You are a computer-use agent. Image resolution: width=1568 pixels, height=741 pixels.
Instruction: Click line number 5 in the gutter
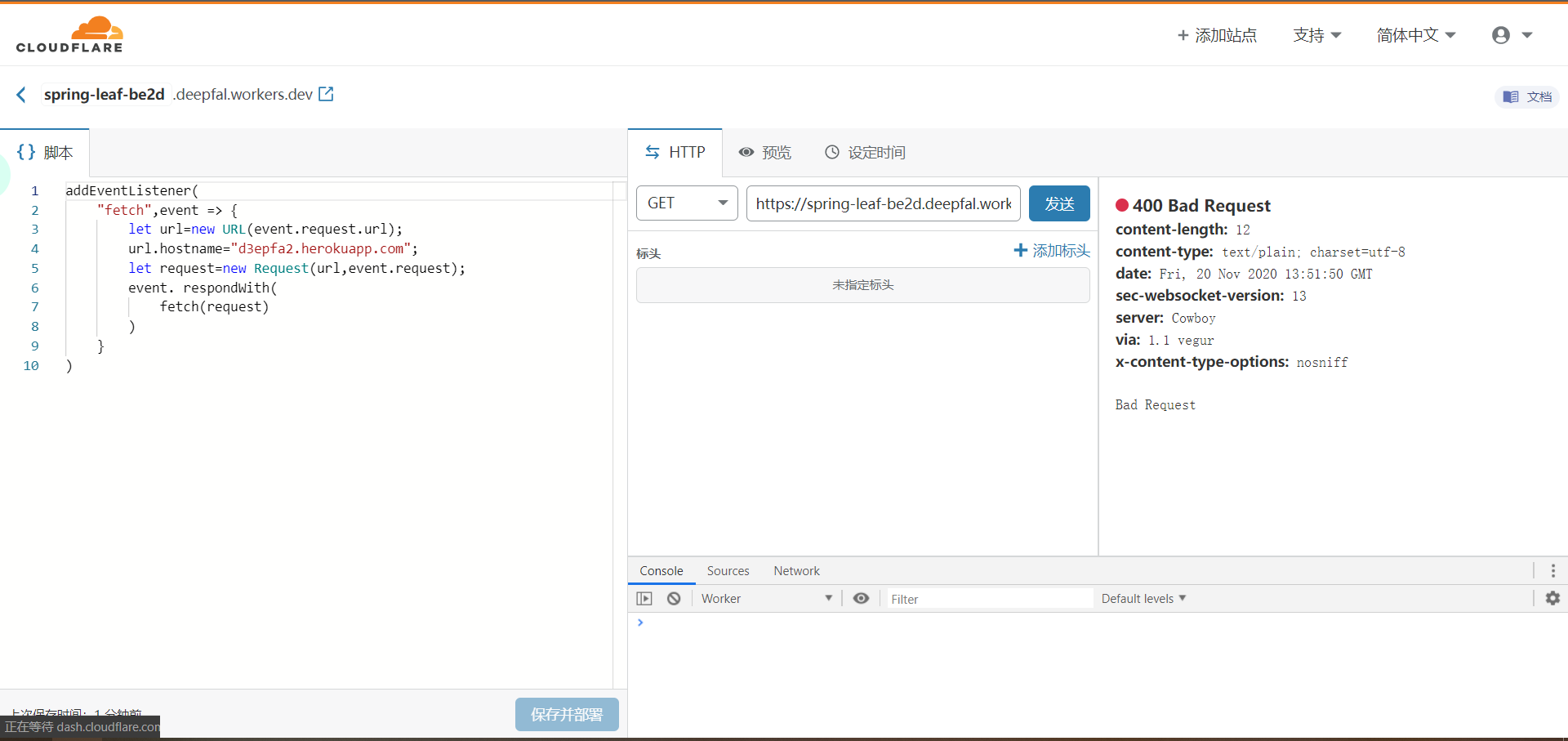(x=34, y=268)
